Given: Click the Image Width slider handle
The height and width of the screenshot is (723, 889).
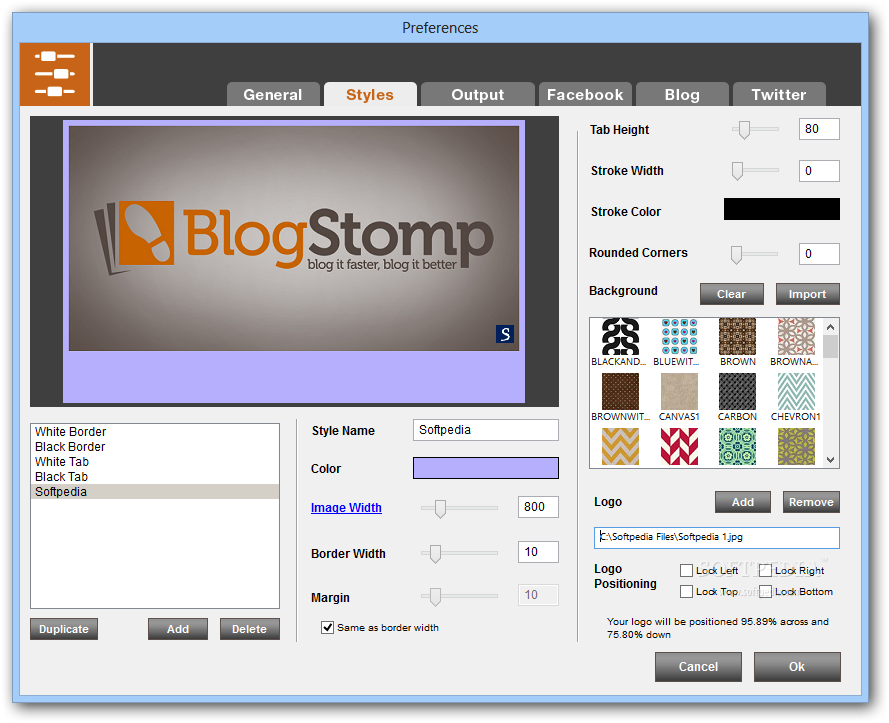Looking at the screenshot, I should coord(440,508).
